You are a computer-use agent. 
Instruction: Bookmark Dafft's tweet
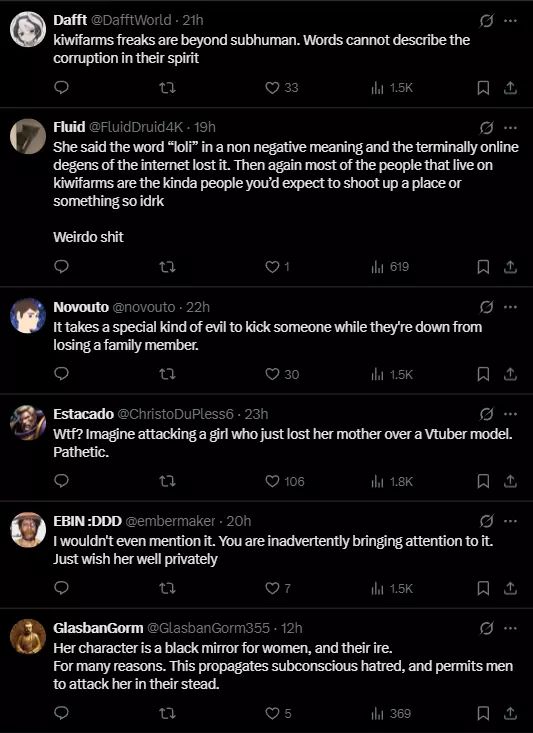pyautogui.click(x=483, y=87)
